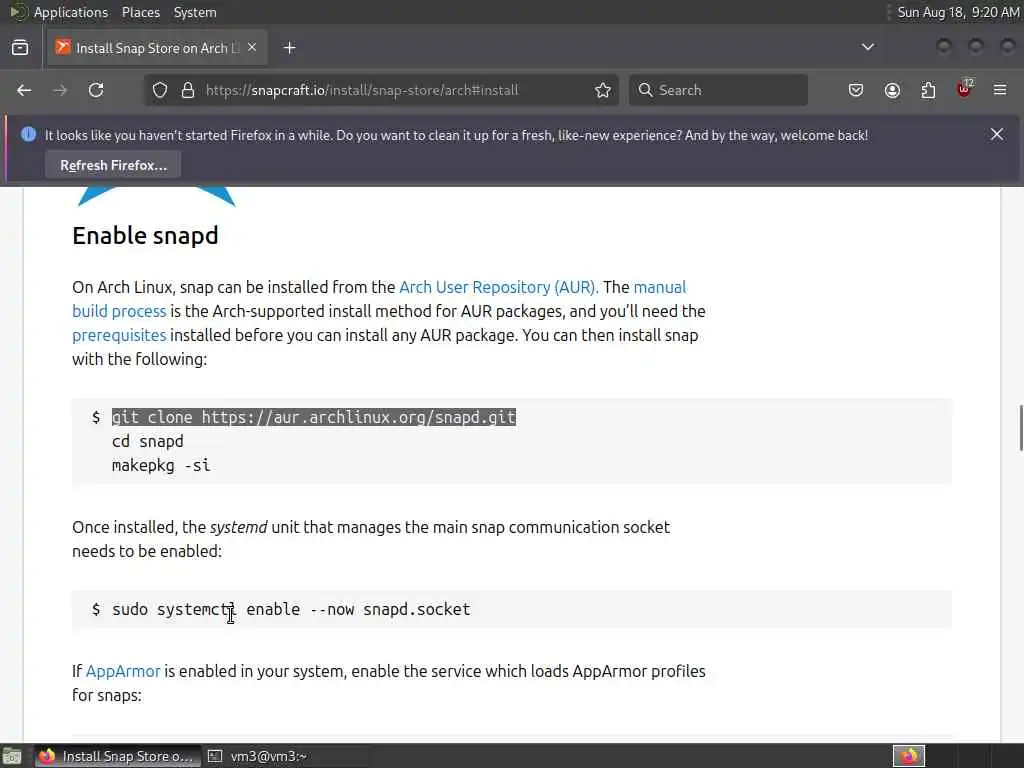The height and width of the screenshot is (768, 1024).
Task: Bookmark this page with the star
Action: (603, 90)
